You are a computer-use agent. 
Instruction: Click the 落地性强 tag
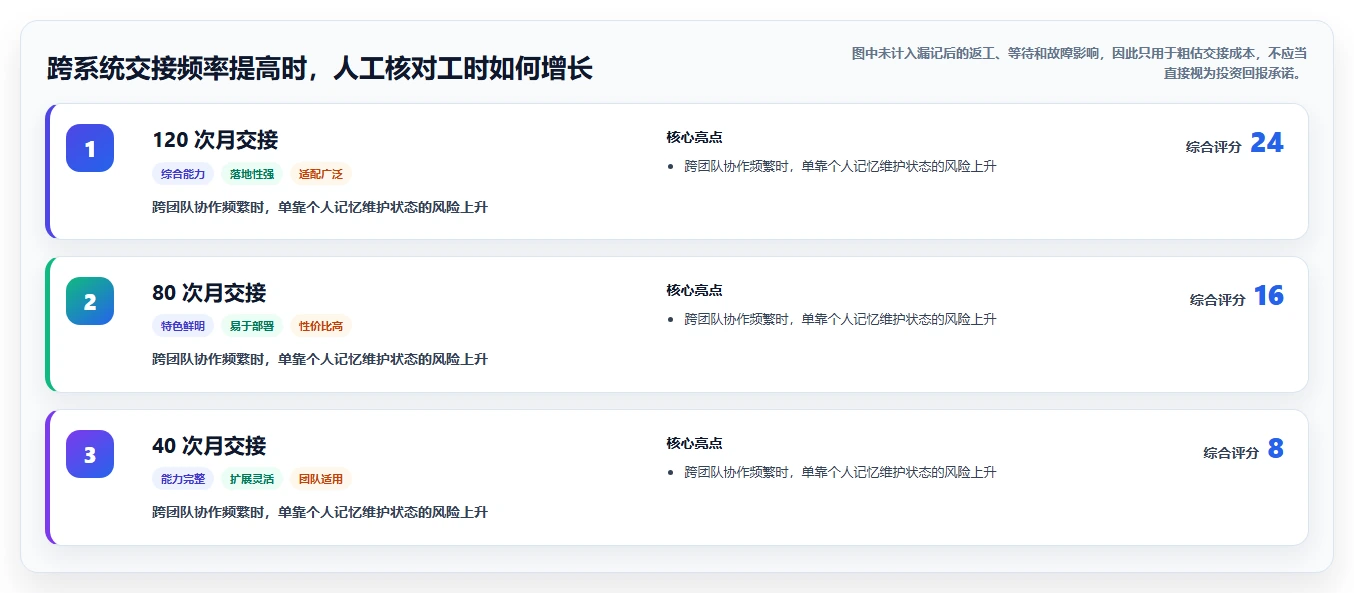click(x=252, y=174)
